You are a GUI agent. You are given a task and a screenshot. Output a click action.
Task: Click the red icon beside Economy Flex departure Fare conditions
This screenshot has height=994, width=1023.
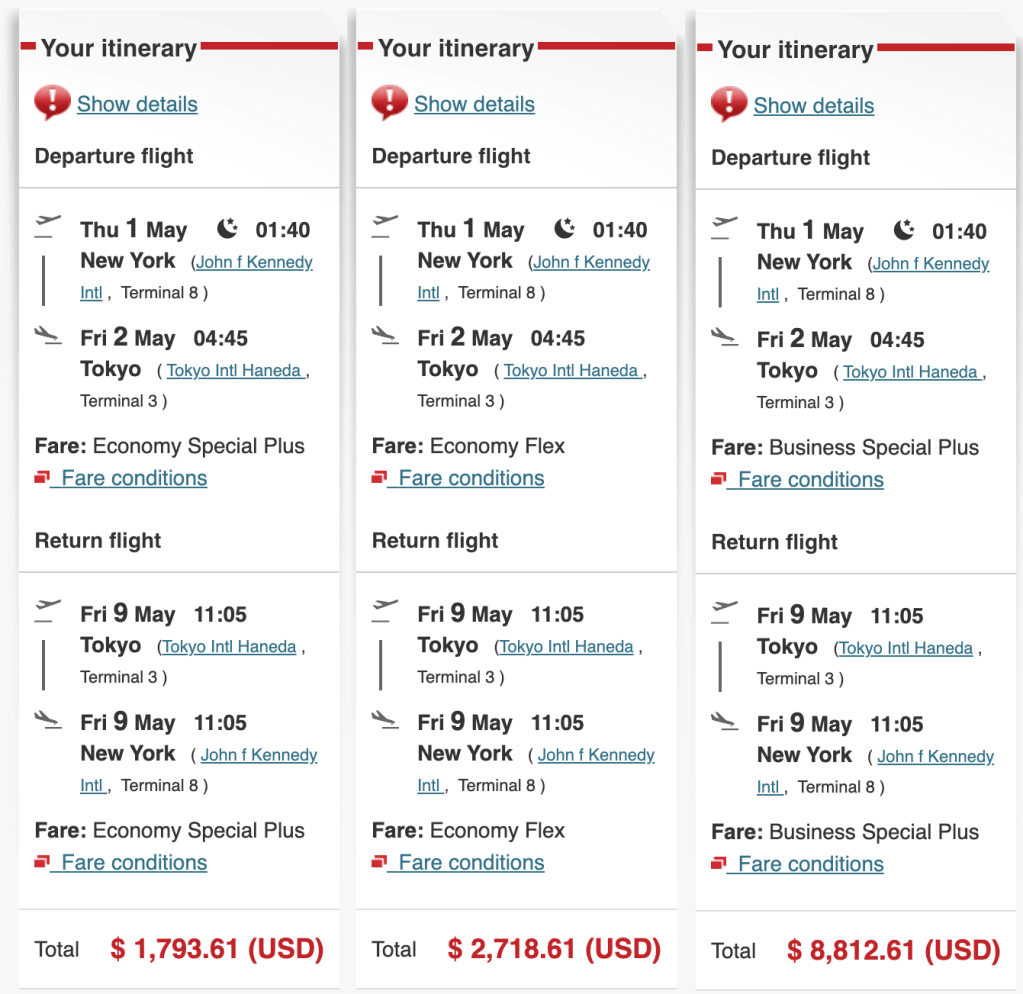point(378,478)
